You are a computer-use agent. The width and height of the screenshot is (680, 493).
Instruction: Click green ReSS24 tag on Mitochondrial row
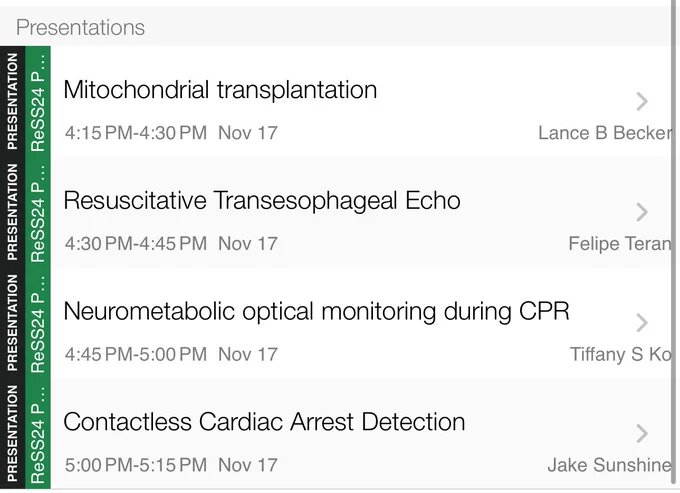pos(38,101)
